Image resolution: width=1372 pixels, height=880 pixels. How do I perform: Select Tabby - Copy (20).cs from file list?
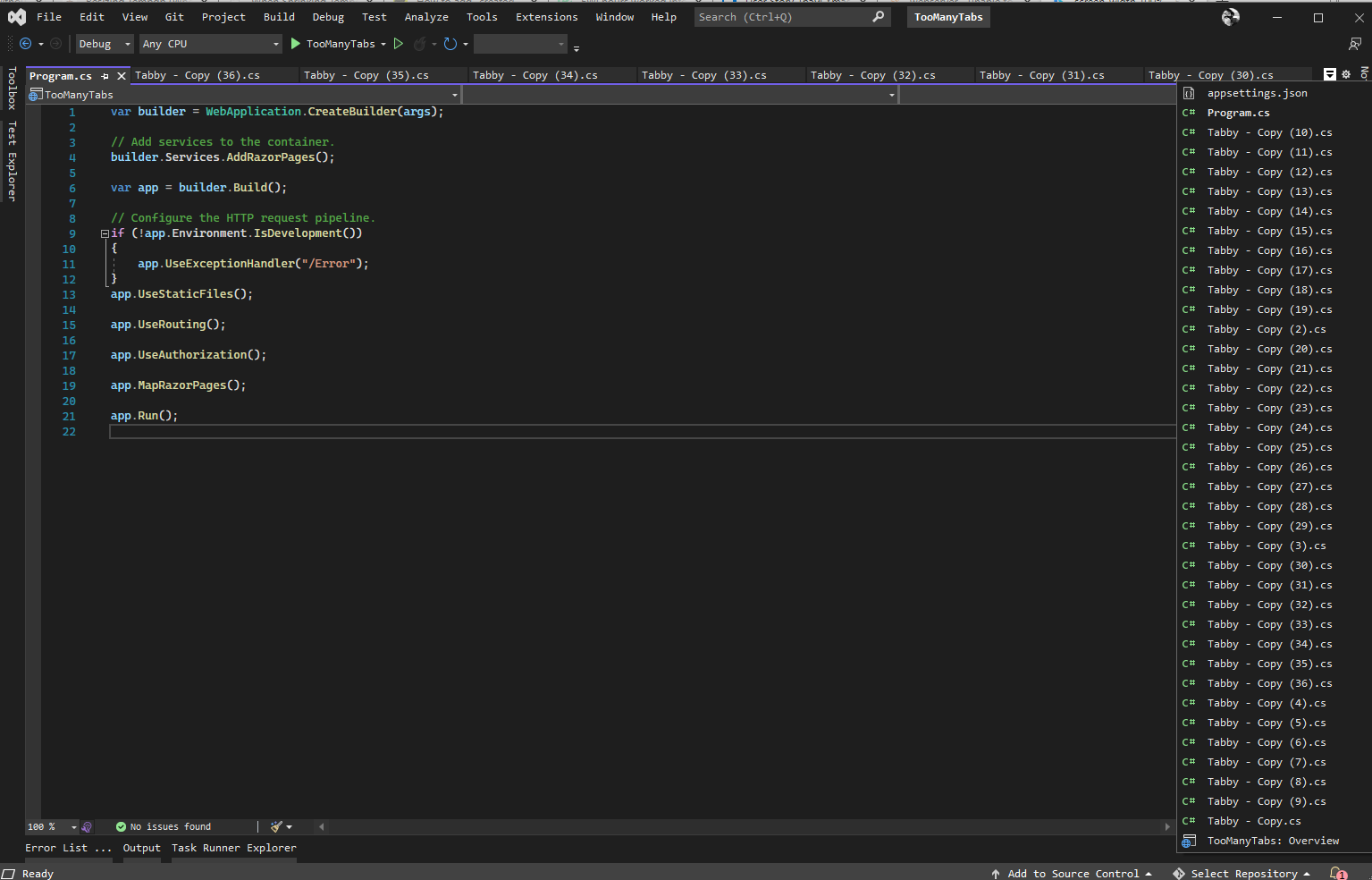click(1268, 349)
